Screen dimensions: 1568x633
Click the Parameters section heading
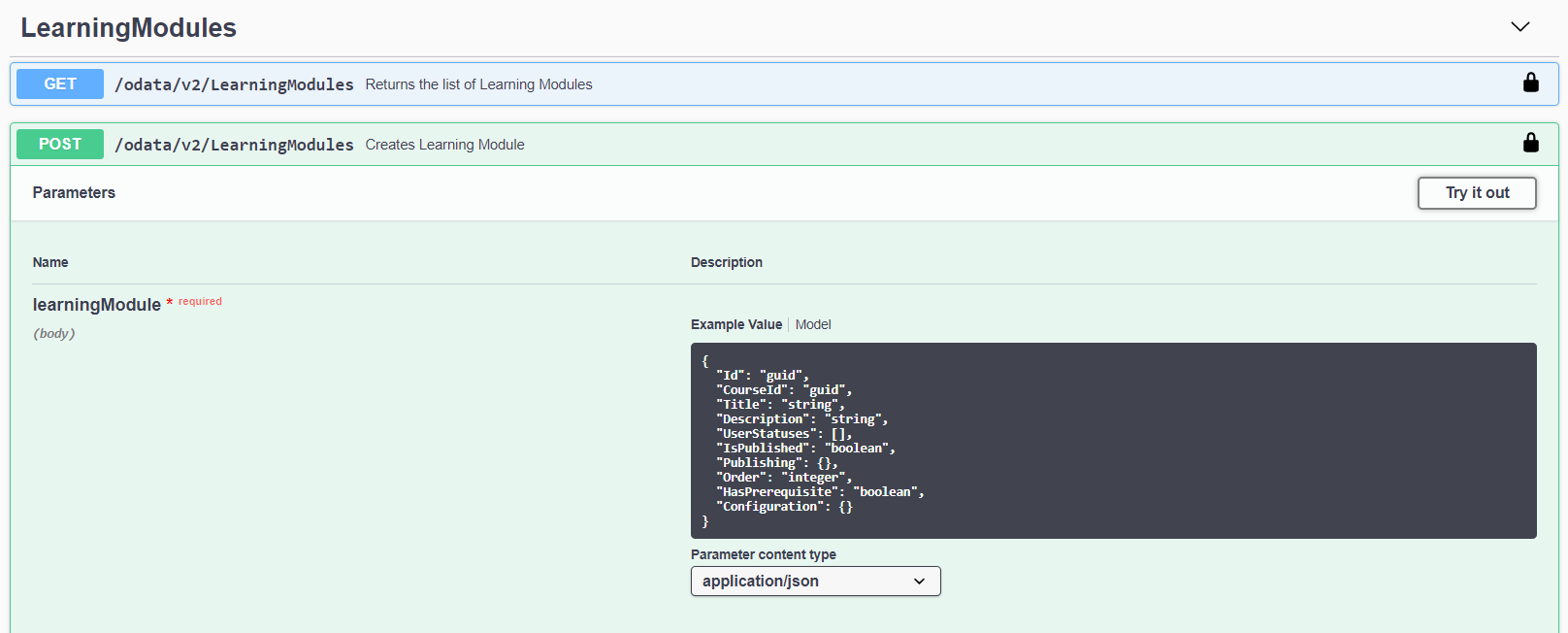click(74, 193)
